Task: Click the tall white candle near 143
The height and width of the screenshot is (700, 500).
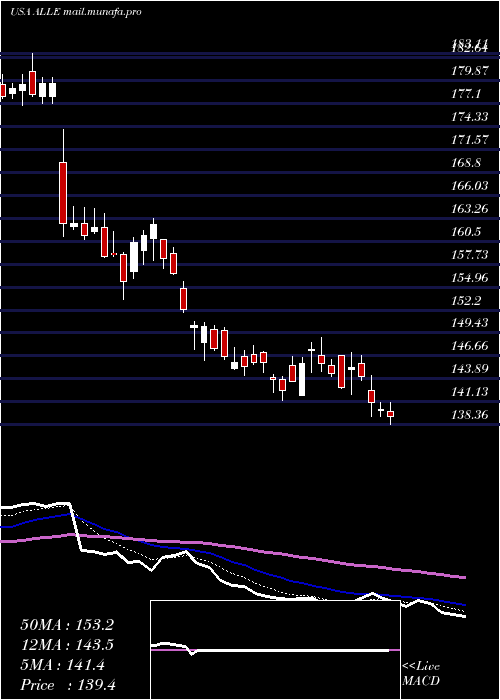Action: click(x=302, y=379)
